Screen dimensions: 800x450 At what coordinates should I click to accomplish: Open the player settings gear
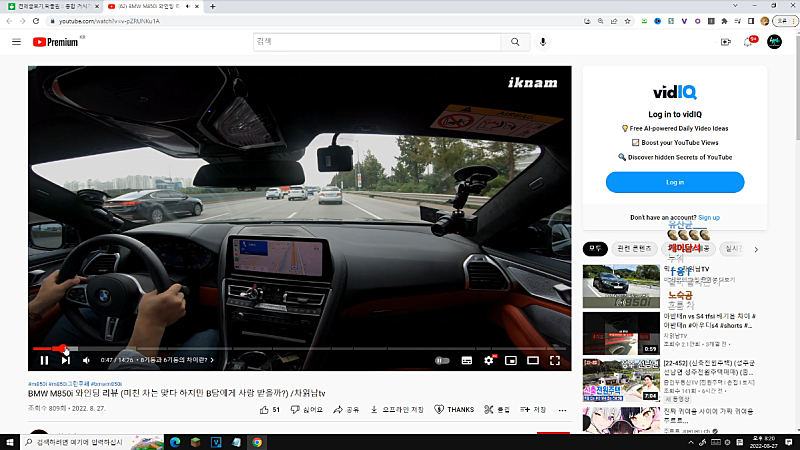[489, 360]
